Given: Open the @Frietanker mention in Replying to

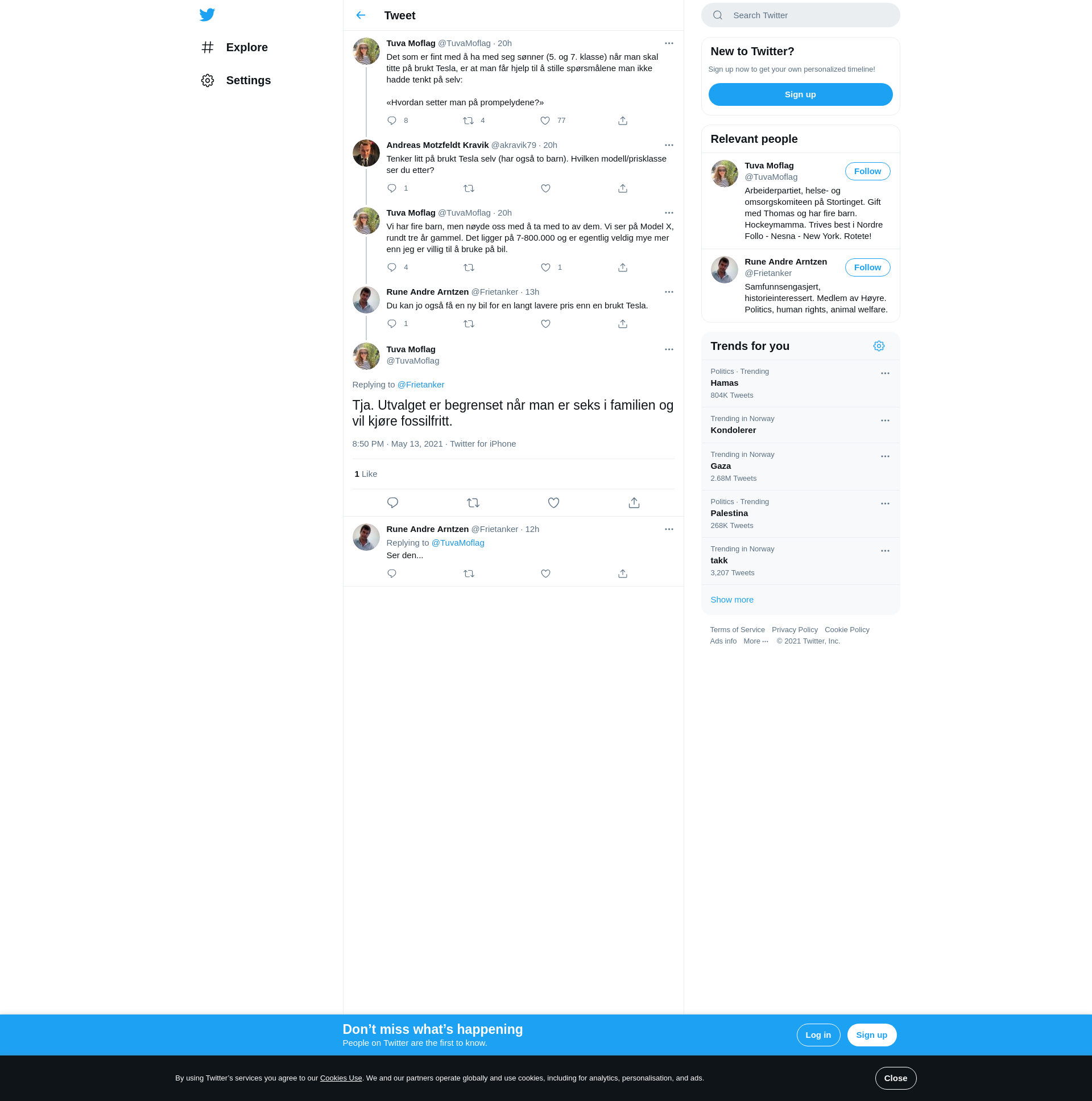Looking at the screenshot, I should coord(420,385).
